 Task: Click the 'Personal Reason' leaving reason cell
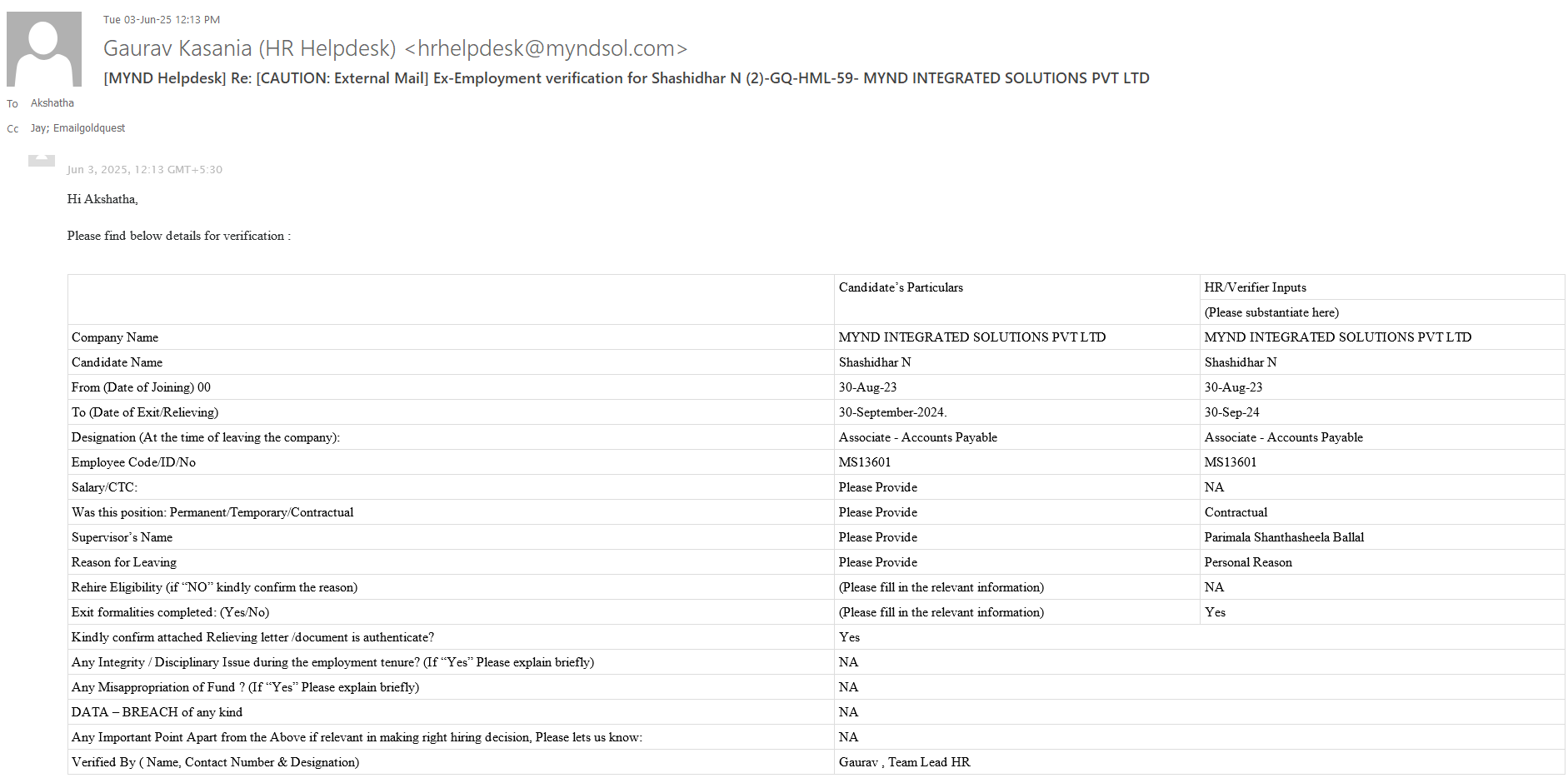[x=1248, y=562]
